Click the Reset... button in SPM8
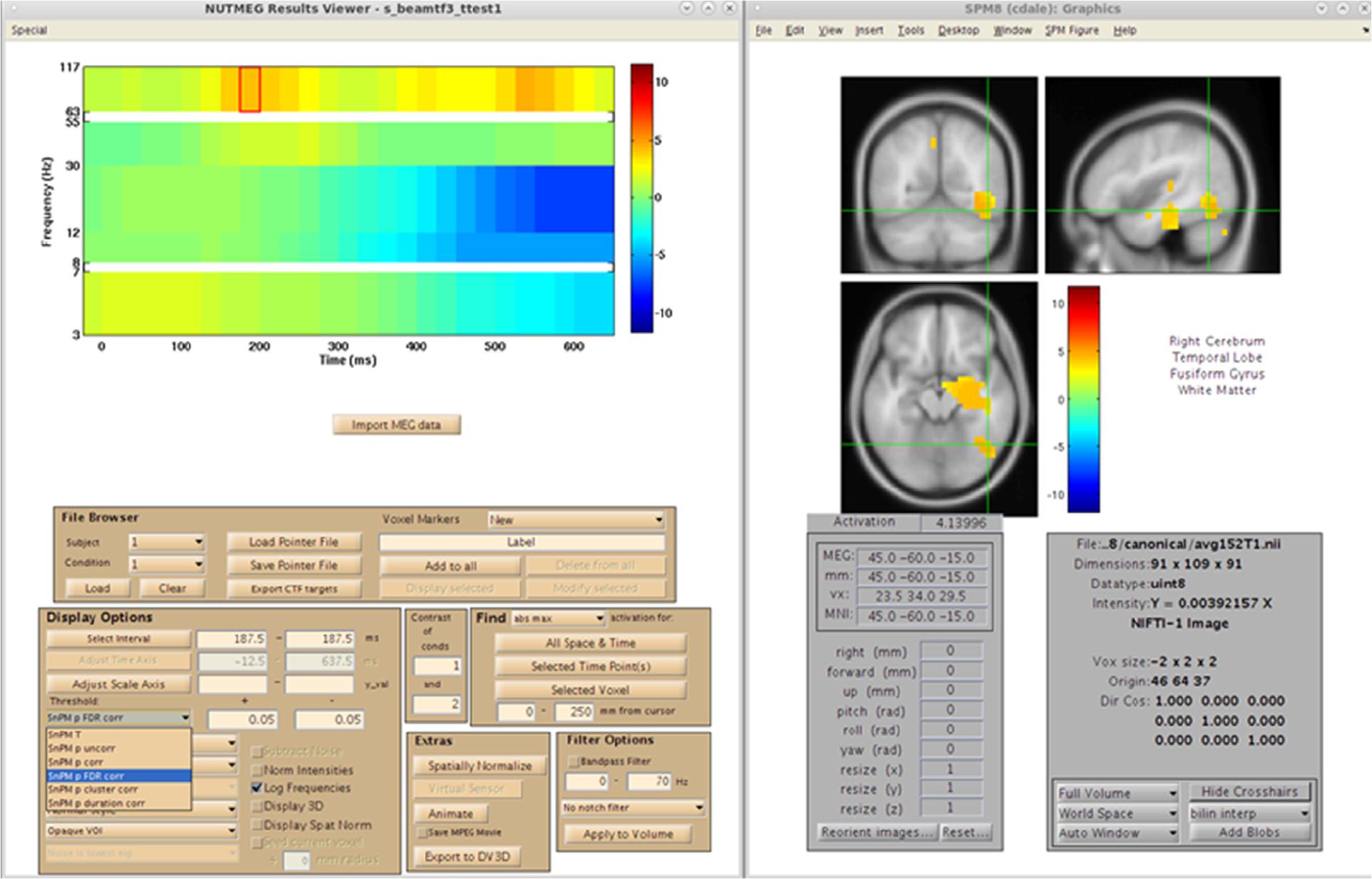Image resolution: width=1372 pixels, height=879 pixels. point(965,833)
